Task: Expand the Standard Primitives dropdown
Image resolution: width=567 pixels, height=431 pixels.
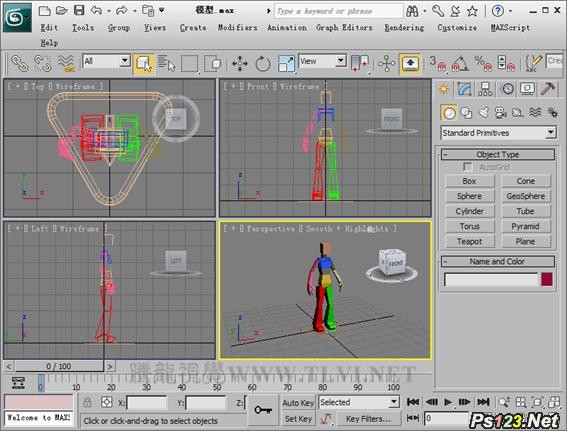Action: (x=550, y=133)
